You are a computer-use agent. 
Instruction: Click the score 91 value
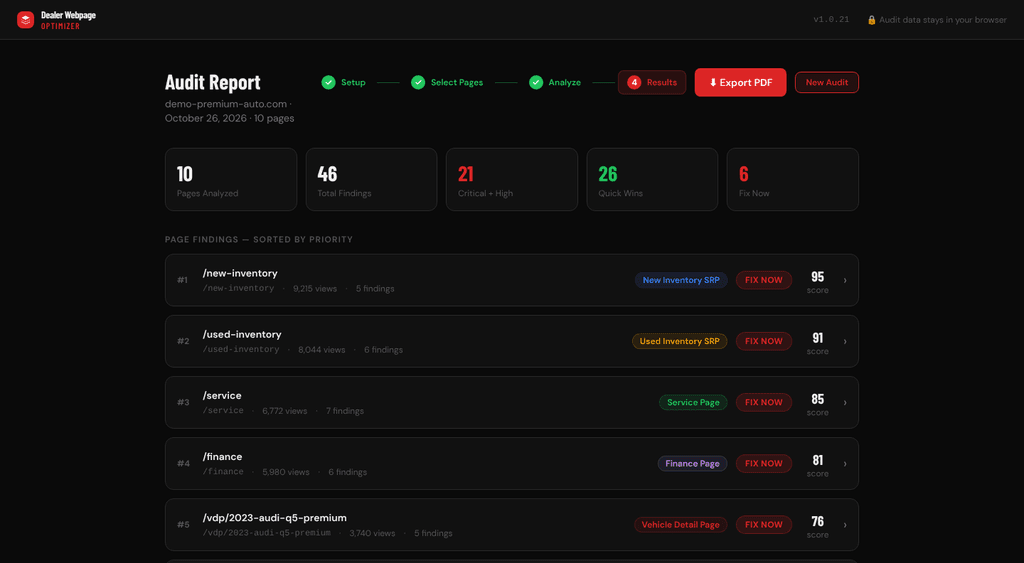pyautogui.click(x=818, y=338)
